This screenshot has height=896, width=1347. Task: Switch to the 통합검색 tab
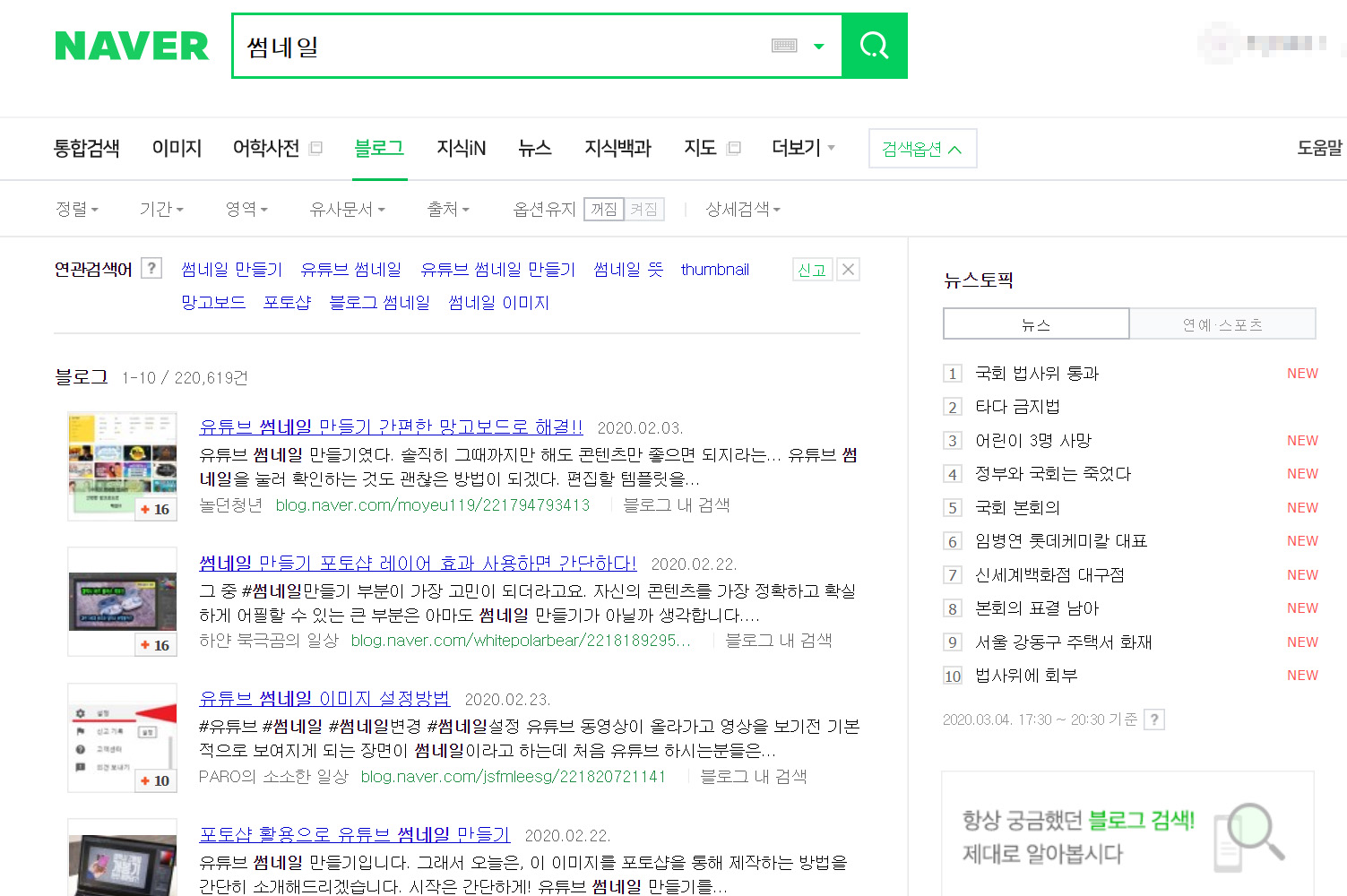coord(87,148)
